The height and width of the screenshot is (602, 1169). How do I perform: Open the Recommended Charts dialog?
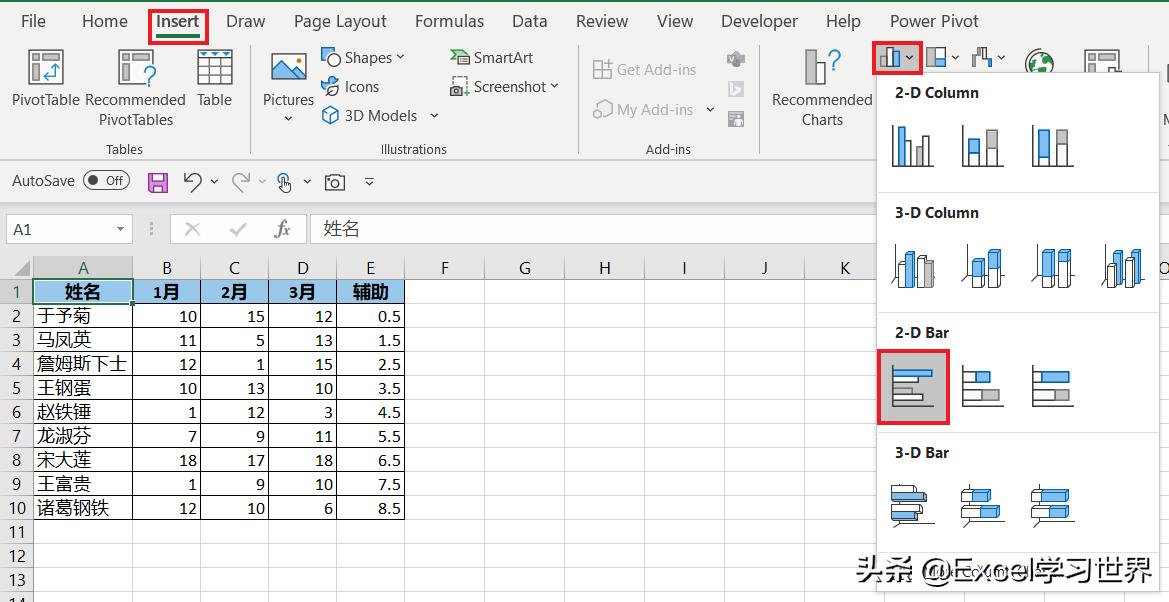819,87
